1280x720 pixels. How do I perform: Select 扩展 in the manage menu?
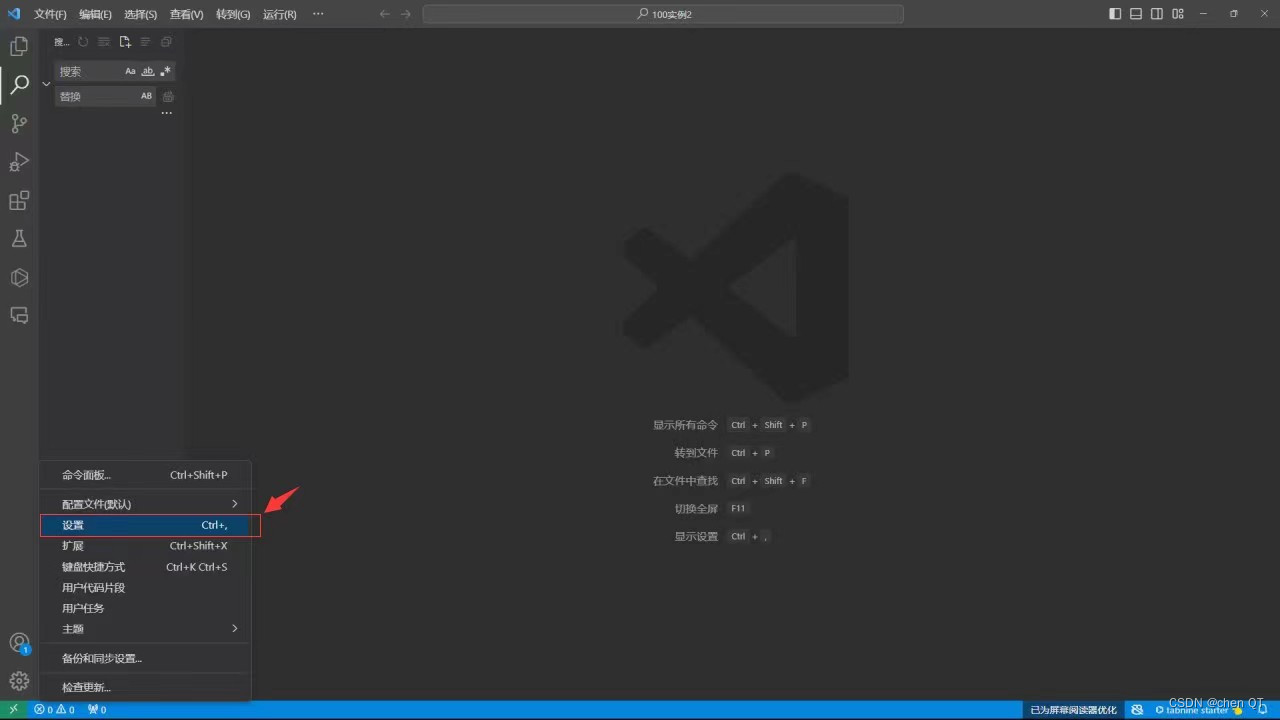[145, 546]
